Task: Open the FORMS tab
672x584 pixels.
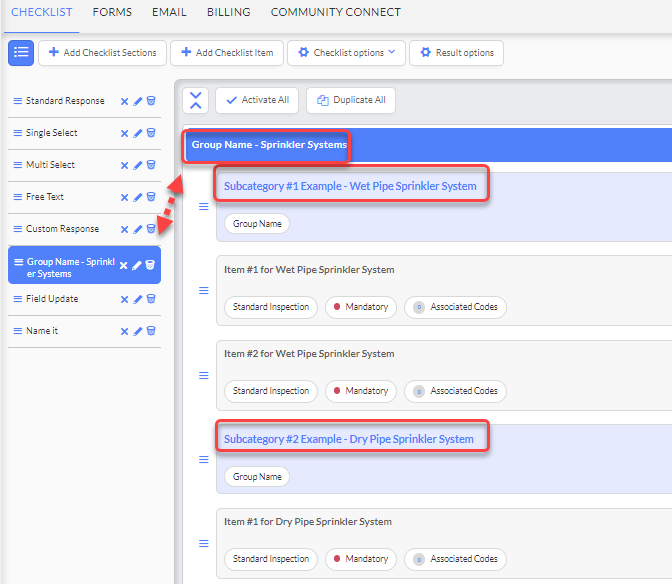Action: (112, 12)
